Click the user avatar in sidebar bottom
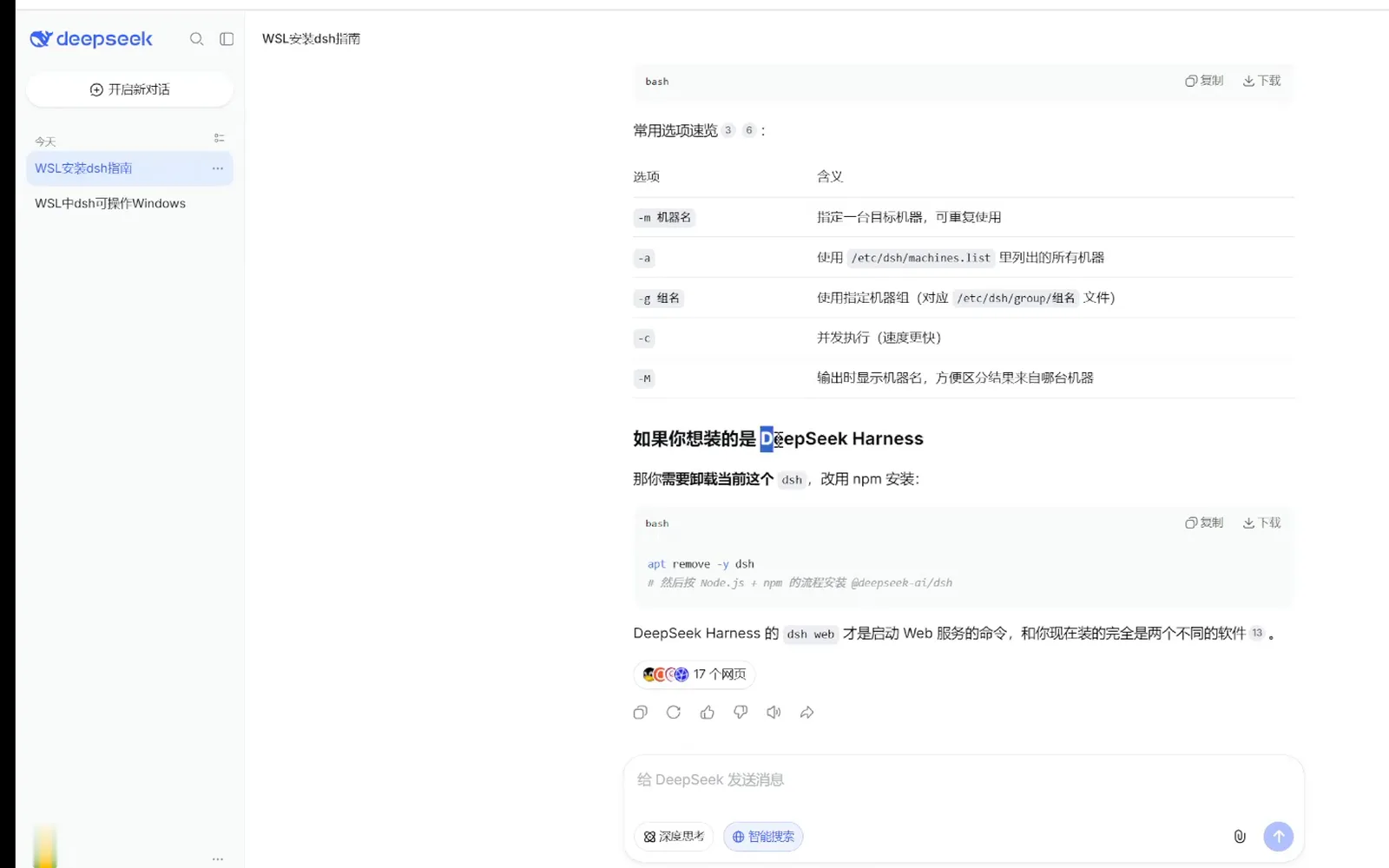The width and height of the screenshot is (1389, 868). coord(45,846)
